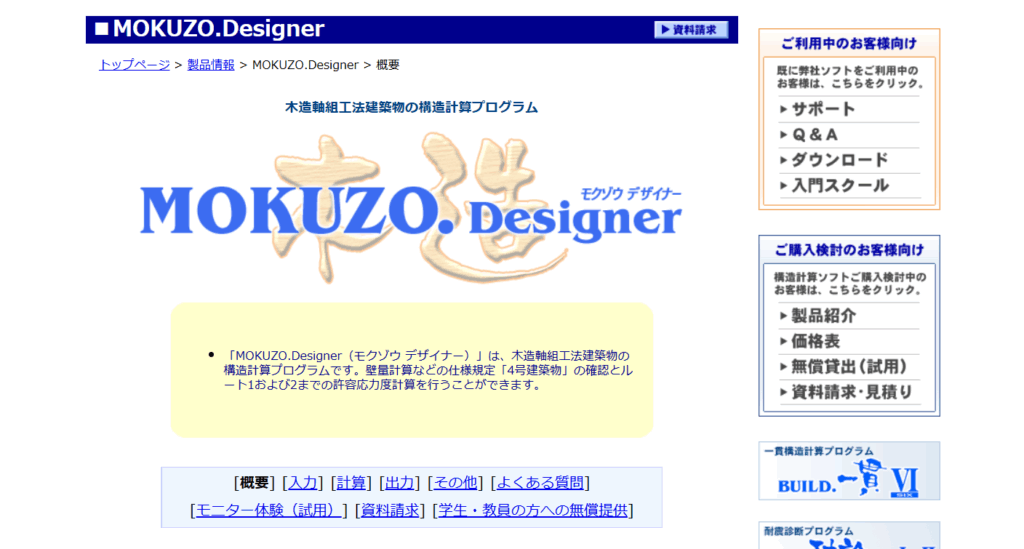Click the ご利用中のお客様向け panel heading
The image size is (1024, 549).
849,44
